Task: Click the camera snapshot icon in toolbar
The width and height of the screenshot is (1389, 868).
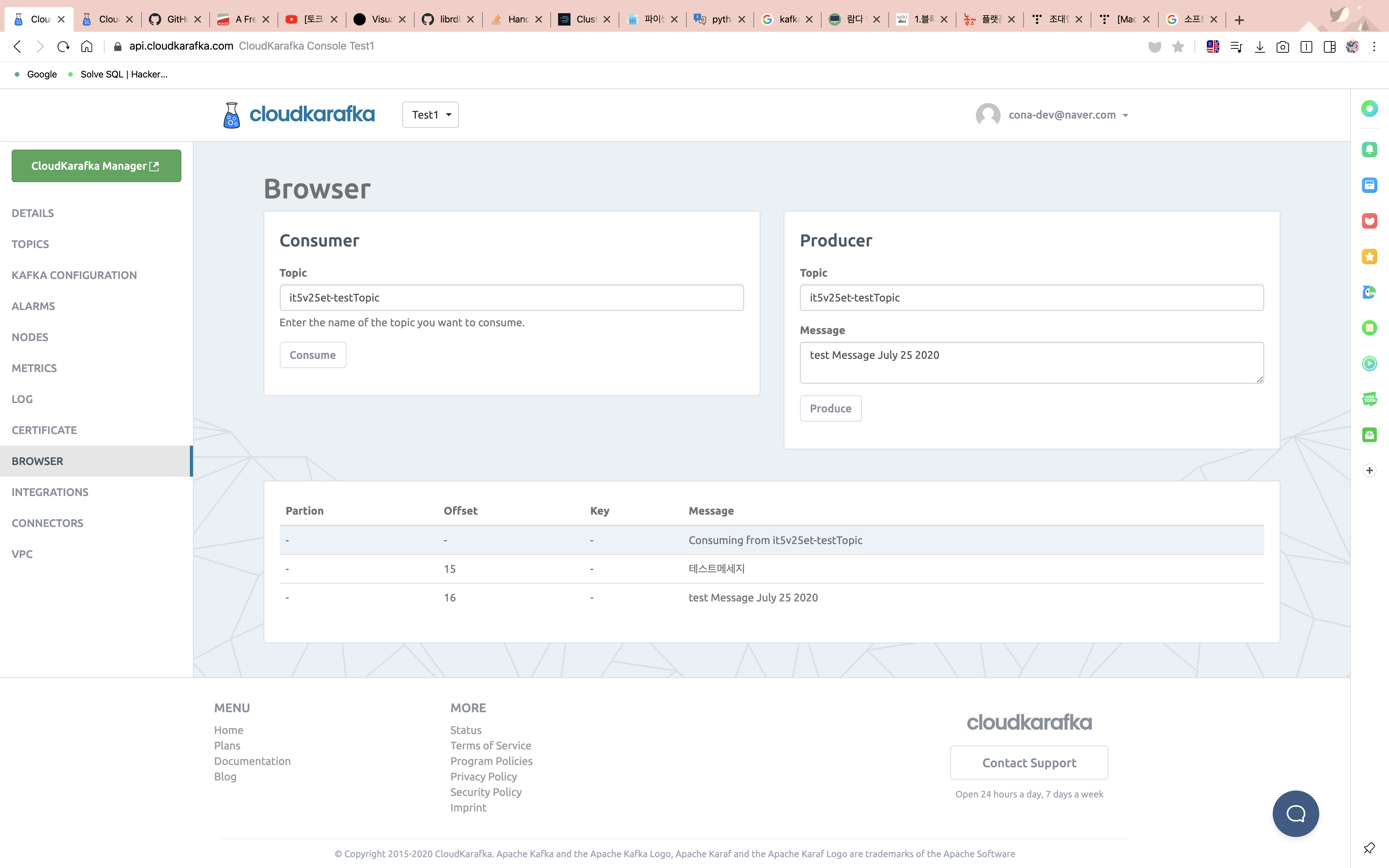Action: [x=1282, y=47]
